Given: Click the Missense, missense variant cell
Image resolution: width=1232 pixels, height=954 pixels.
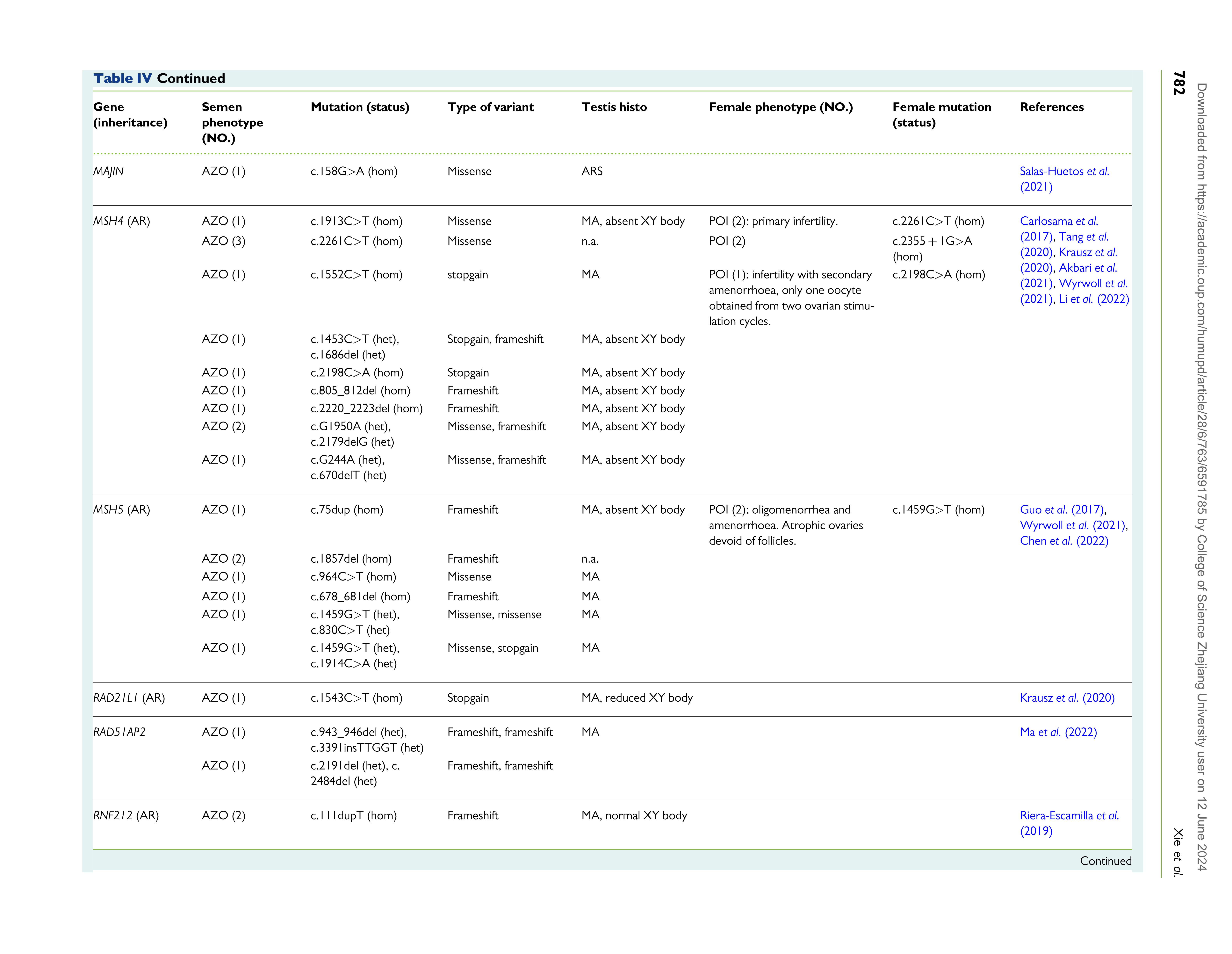Looking at the screenshot, I should (x=494, y=614).
